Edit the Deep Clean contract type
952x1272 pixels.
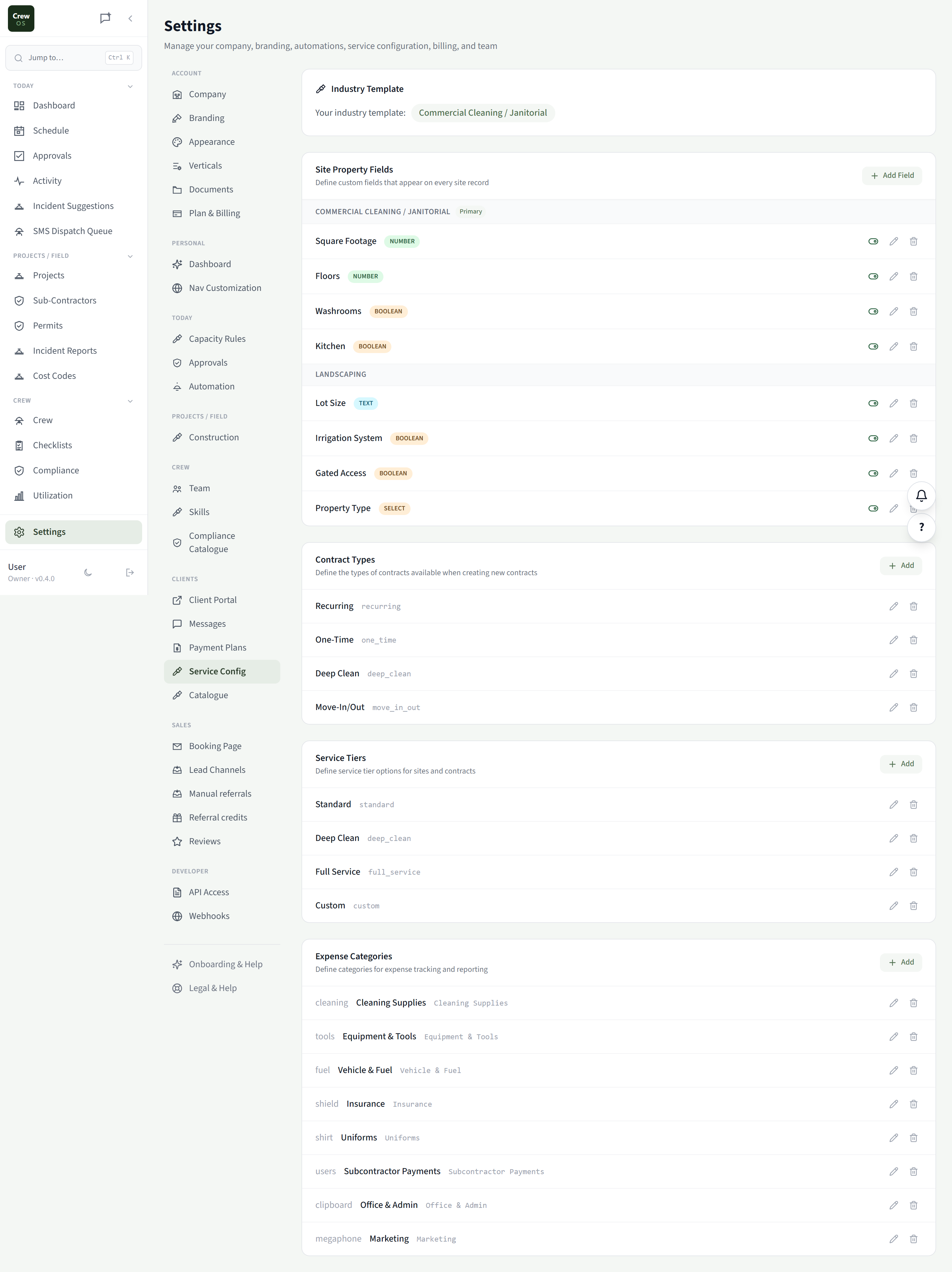tap(893, 674)
